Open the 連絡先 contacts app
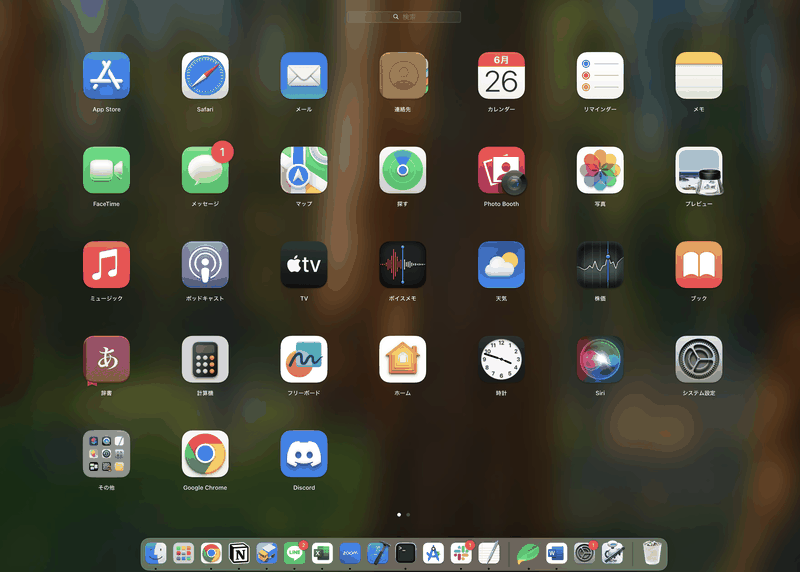The width and height of the screenshot is (800, 572). point(403,76)
